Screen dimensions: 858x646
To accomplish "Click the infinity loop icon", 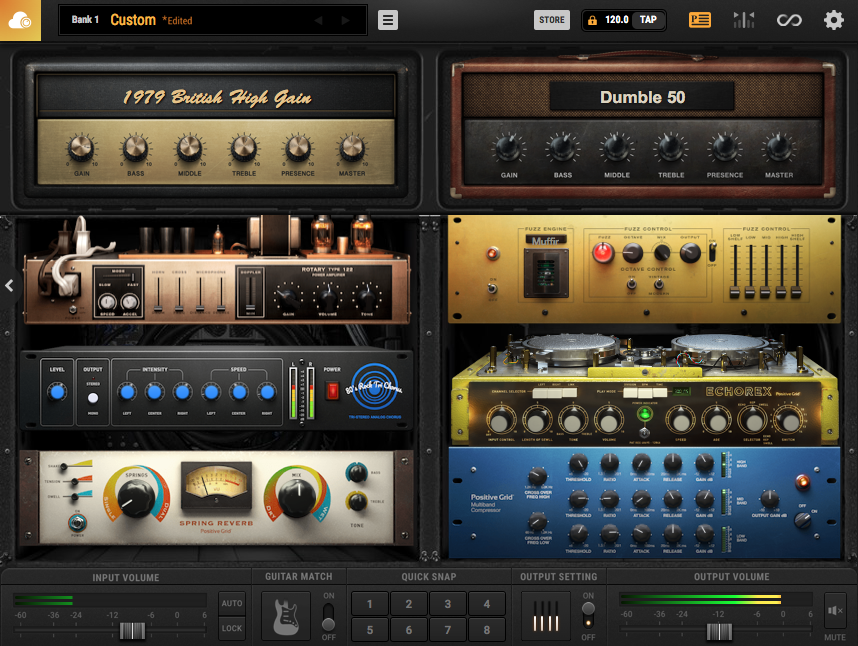I will pyautogui.click(x=789, y=20).
